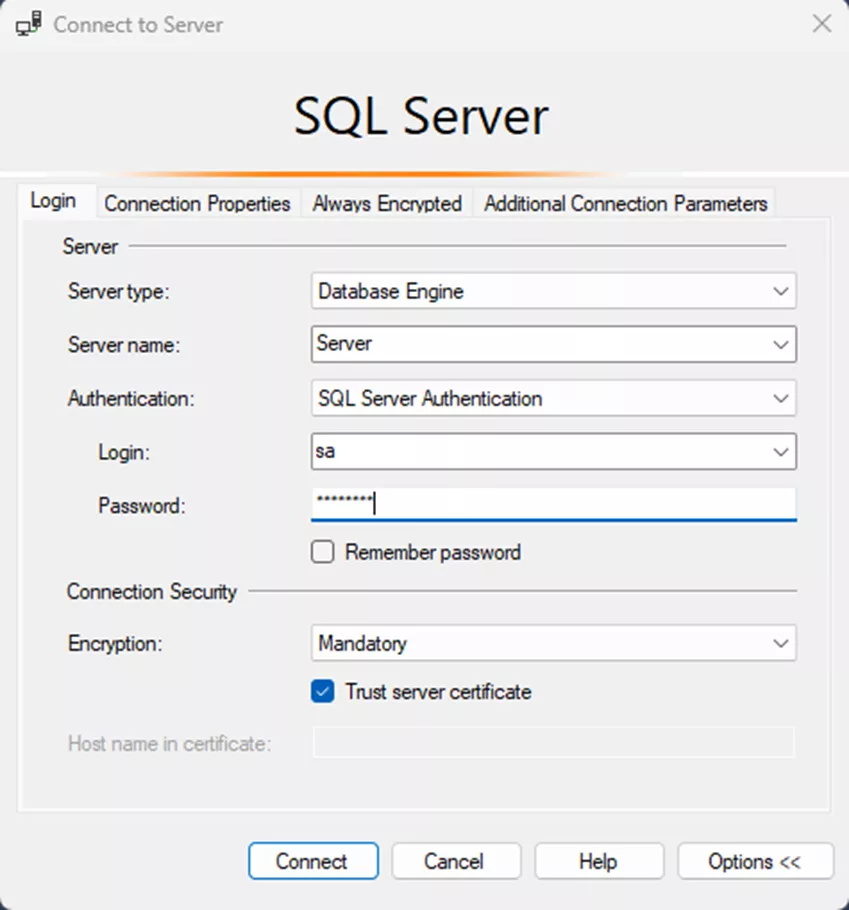849x910 pixels.
Task: Click the SQL Server title text
Action: pyautogui.click(x=421, y=117)
